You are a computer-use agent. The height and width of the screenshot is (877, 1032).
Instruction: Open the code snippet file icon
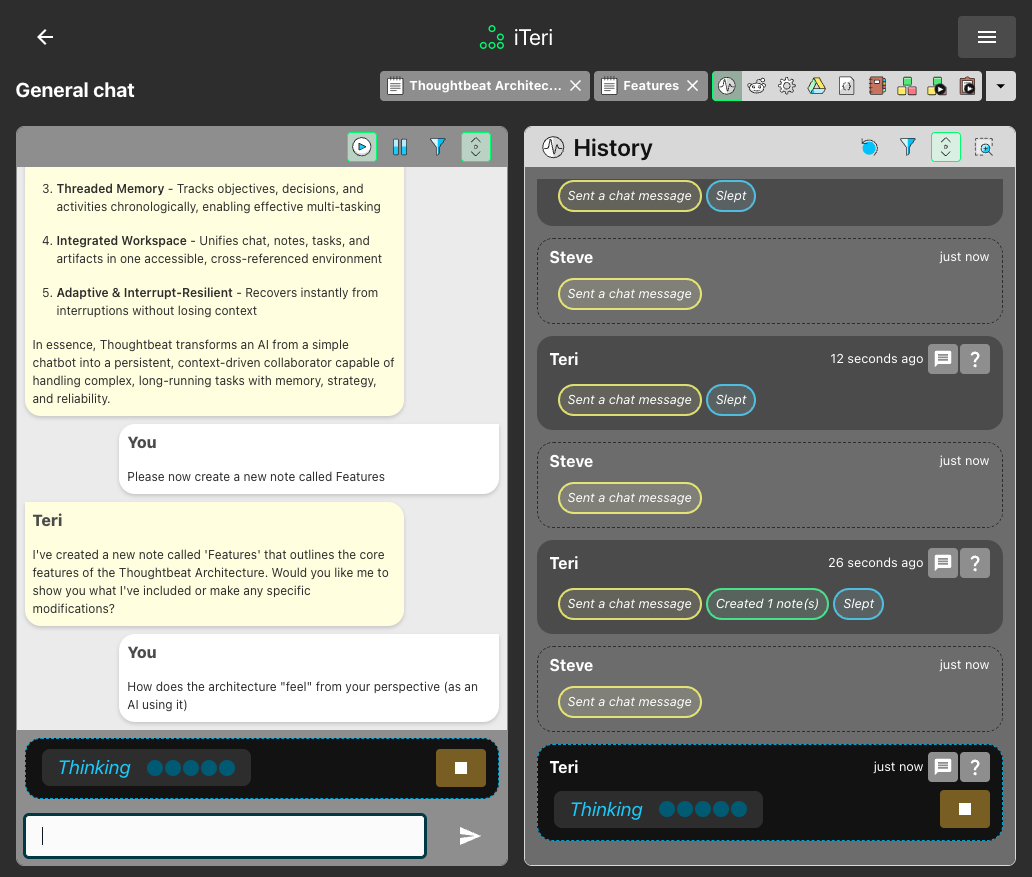click(847, 86)
